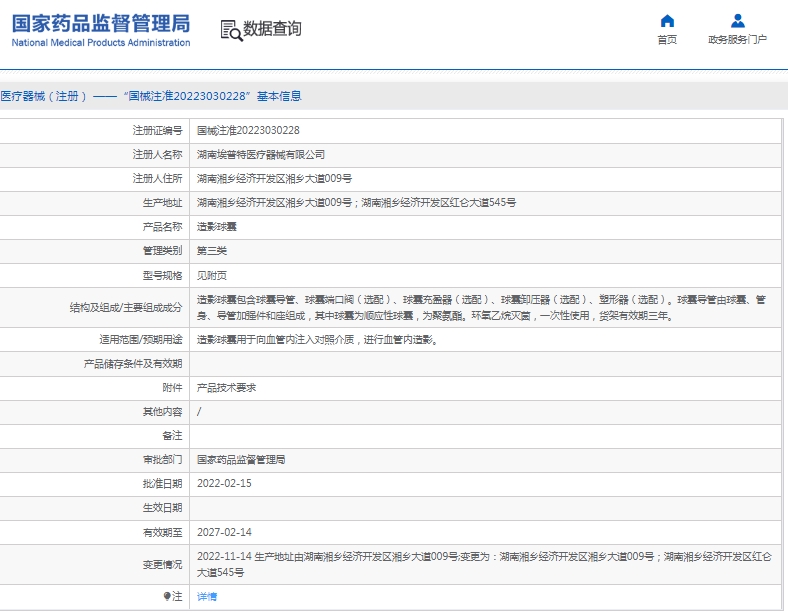788x615 pixels.
Task: Open the 首页 home icon
Action: (667, 21)
